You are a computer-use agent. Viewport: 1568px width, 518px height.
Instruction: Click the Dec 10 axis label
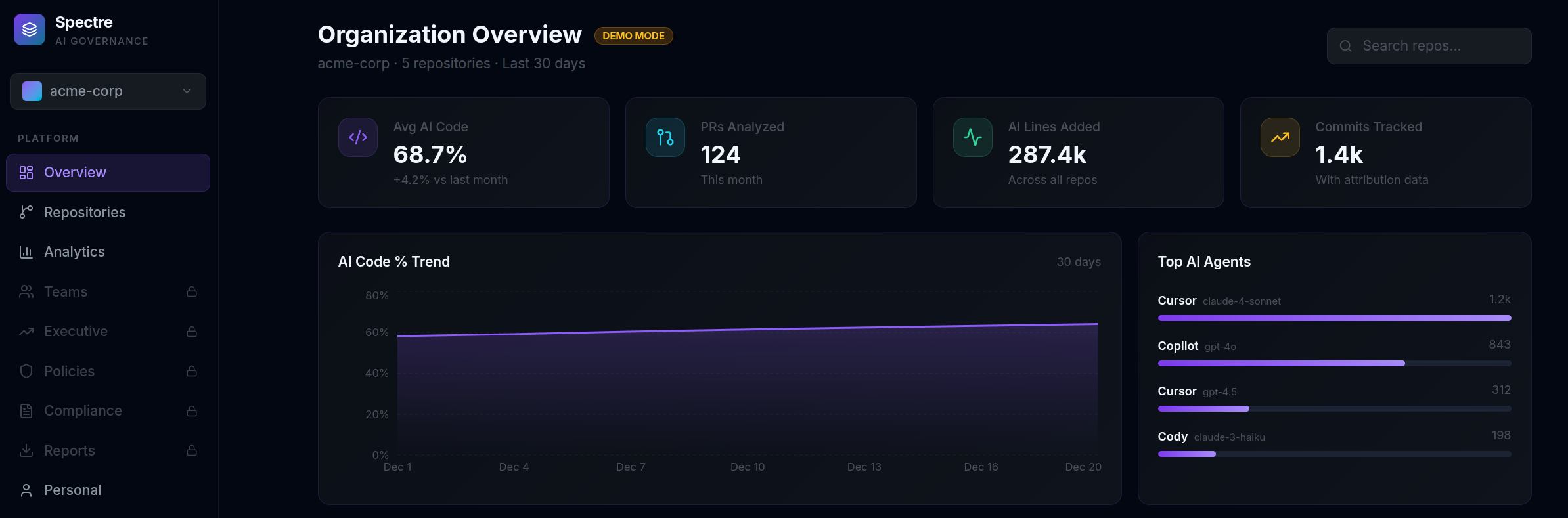(748, 467)
